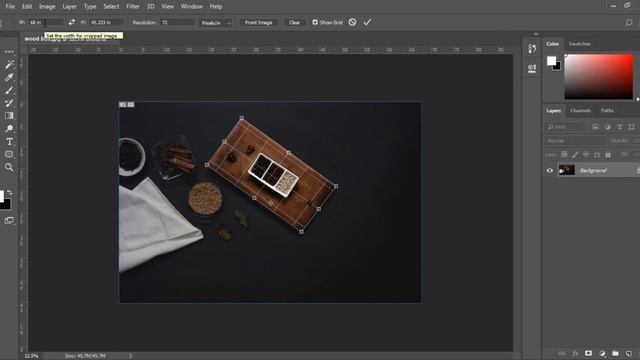This screenshot has width=640, height=360.
Task: Switch to the Channels tab
Action: click(580, 111)
